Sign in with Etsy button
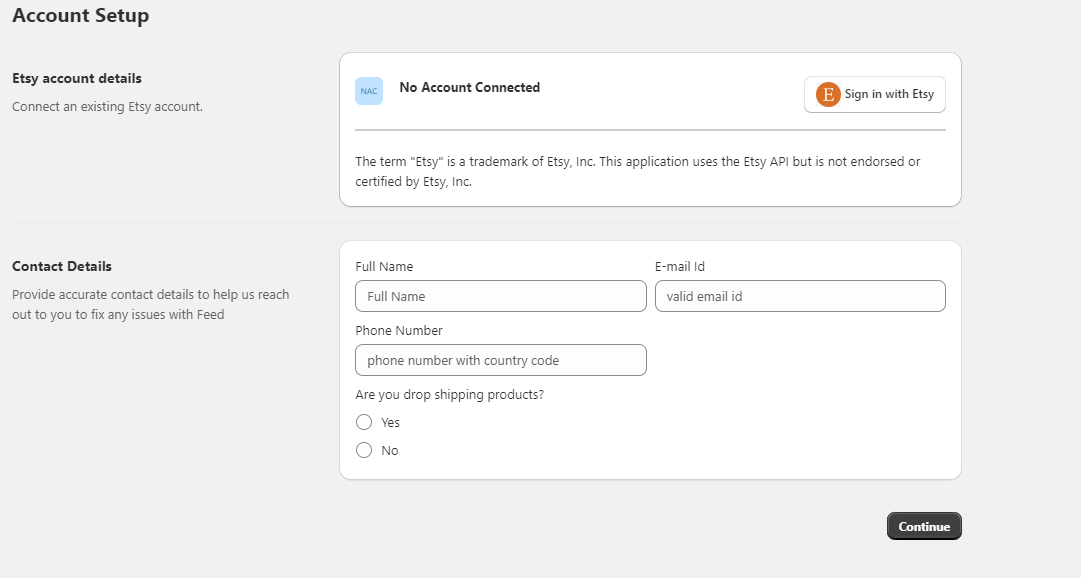The height and width of the screenshot is (578, 1081). tap(874, 94)
